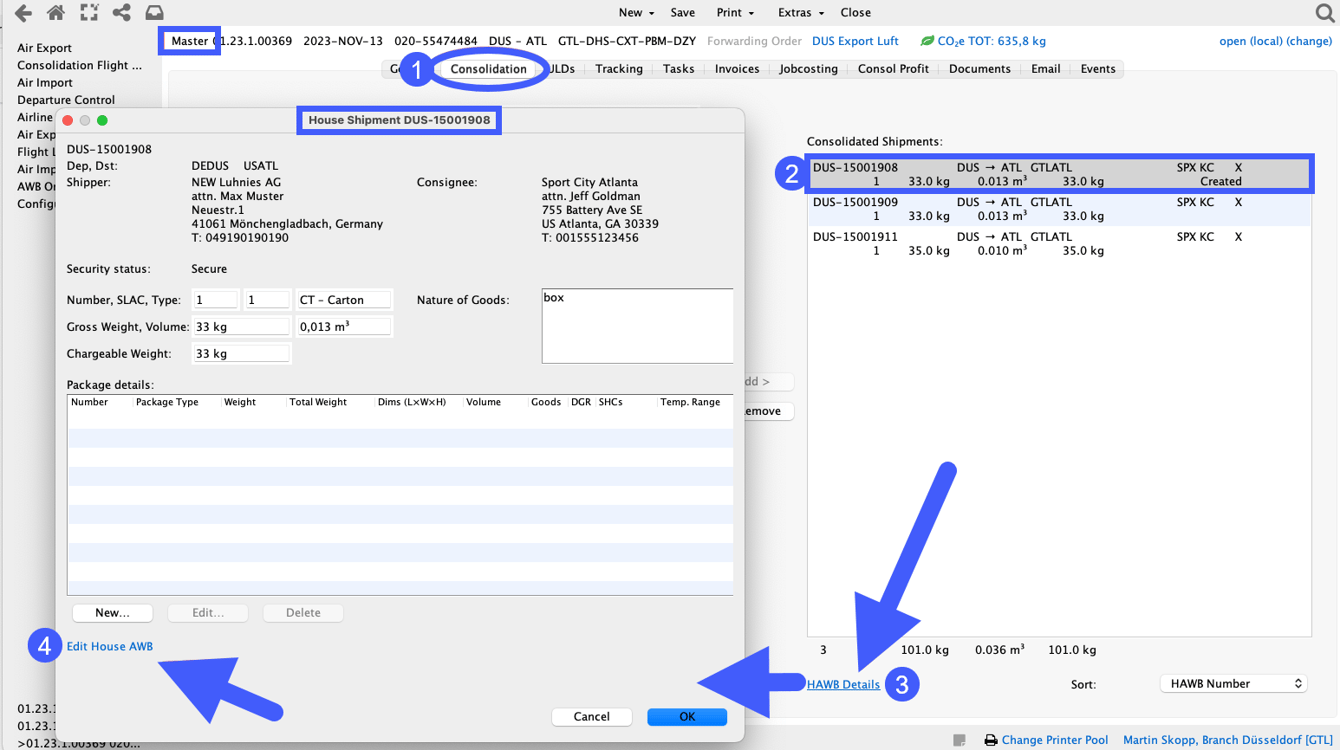This screenshot has width=1340, height=750.
Task: Open the Consol Profit tab
Action: (x=893, y=68)
